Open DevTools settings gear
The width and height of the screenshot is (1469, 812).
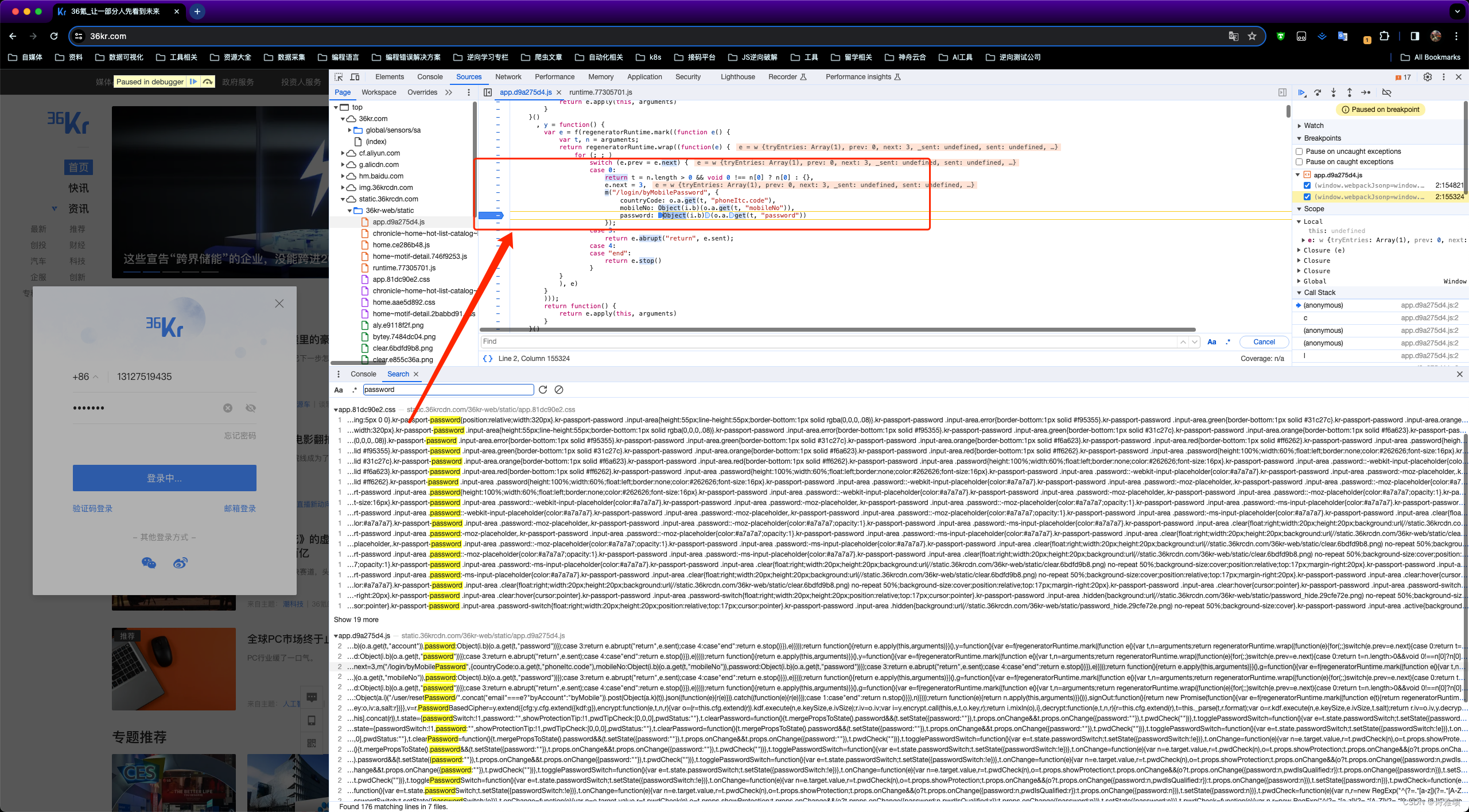(1428, 77)
